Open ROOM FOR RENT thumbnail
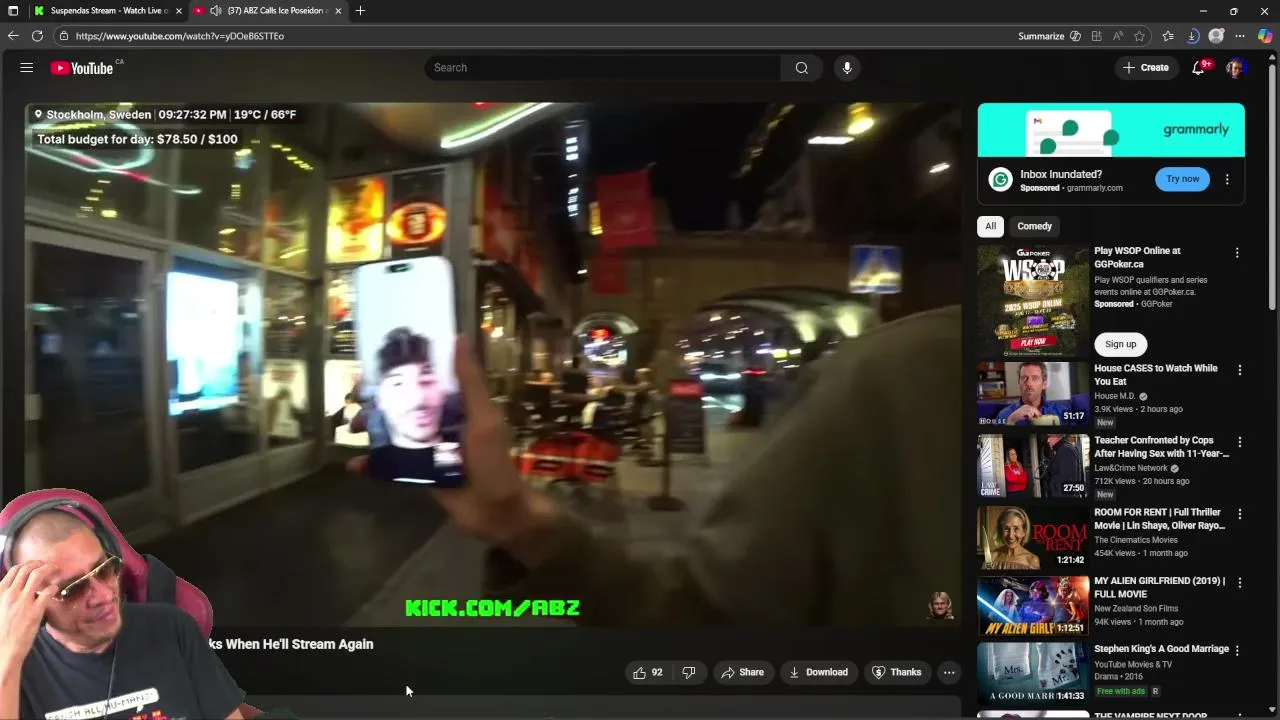 1033,538
